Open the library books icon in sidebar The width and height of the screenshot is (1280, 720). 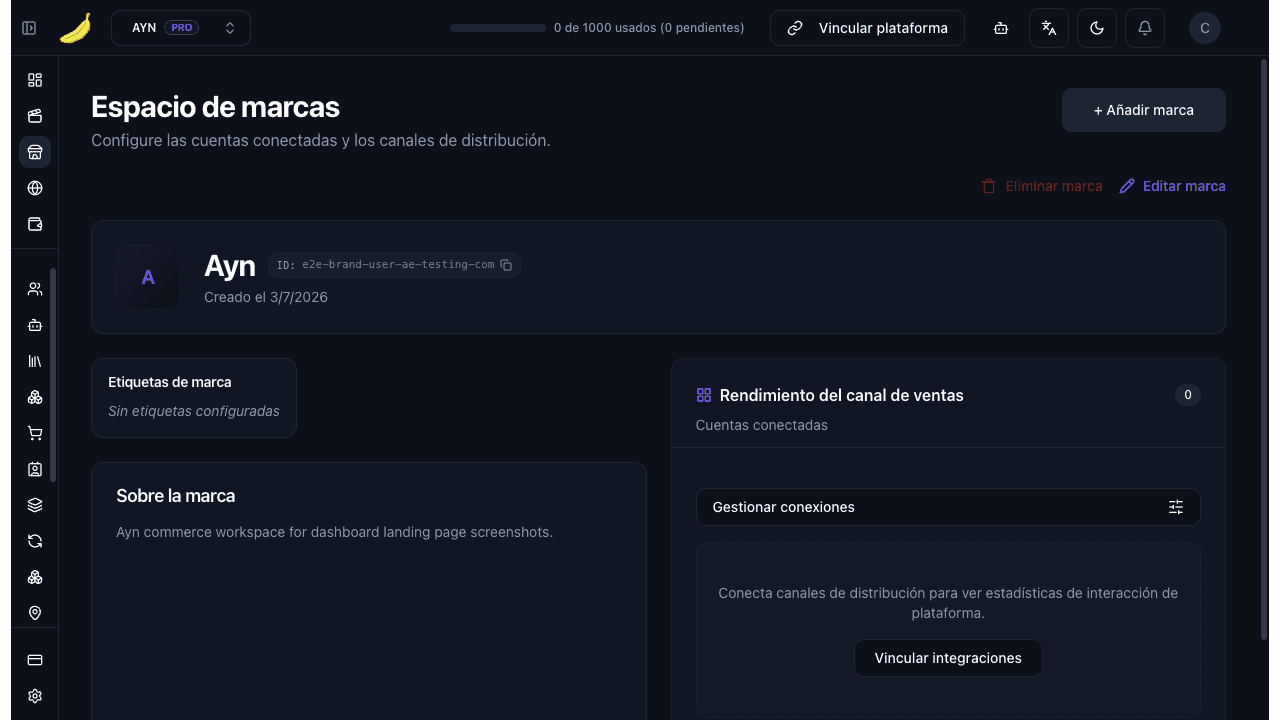pos(35,361)
